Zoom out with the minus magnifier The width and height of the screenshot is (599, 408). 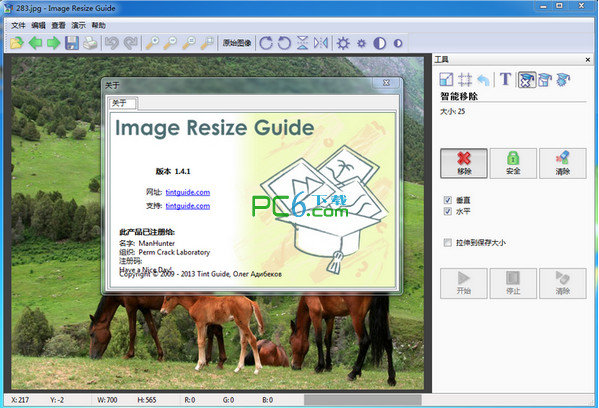click(x=170, y=43)
